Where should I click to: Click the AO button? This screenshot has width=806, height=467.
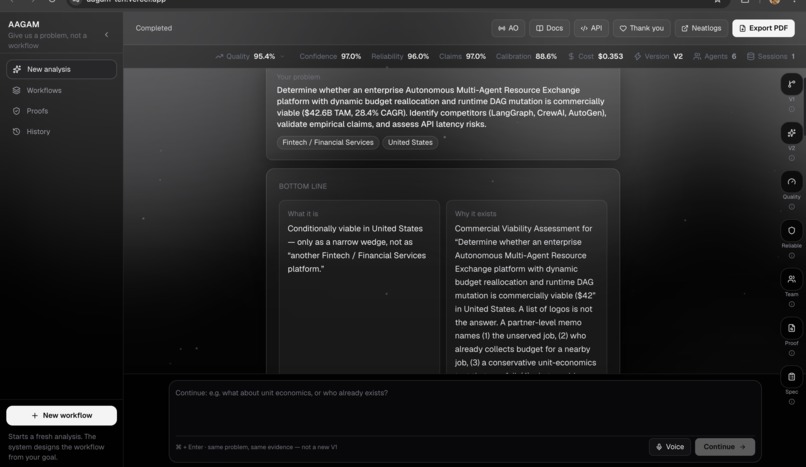(508, 28)
